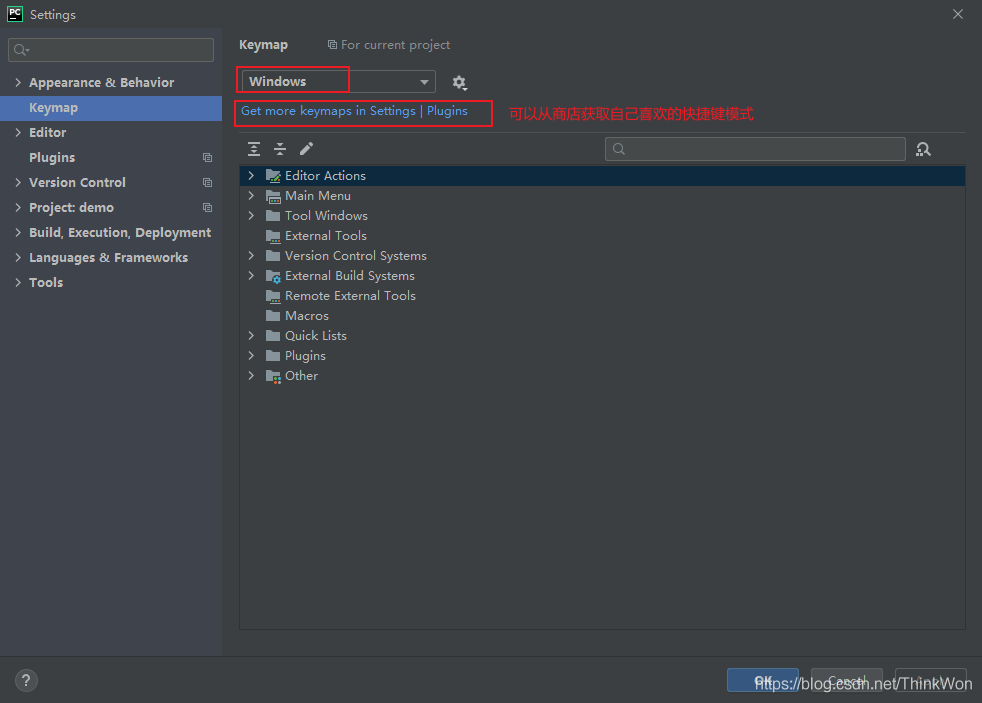Image resolution: width=982 pixels, height=703 pixels.
Task: Expand Appearance & Behavior settings section
Action: [18, 83]
